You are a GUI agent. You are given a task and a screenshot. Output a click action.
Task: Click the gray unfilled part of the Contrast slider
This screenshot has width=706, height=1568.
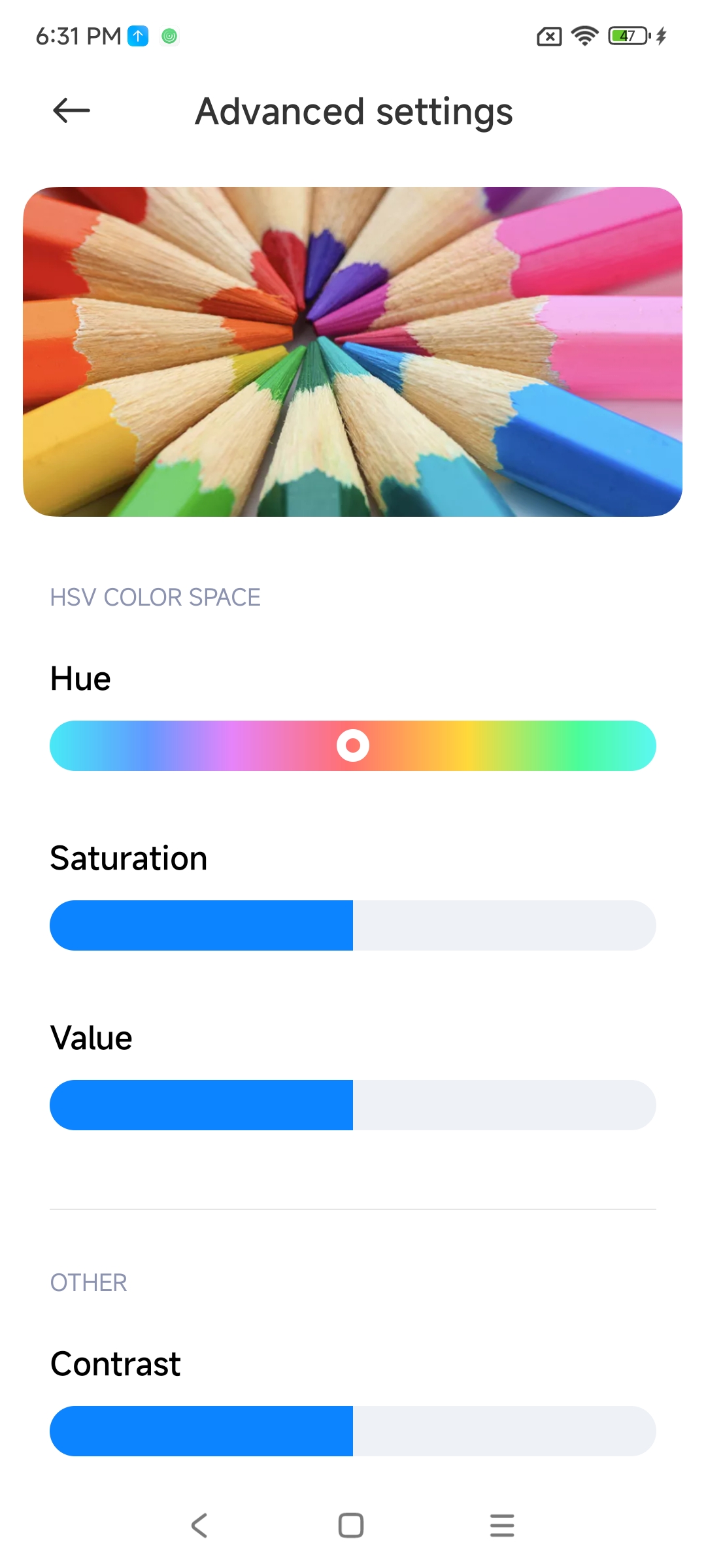point(503,1431)
